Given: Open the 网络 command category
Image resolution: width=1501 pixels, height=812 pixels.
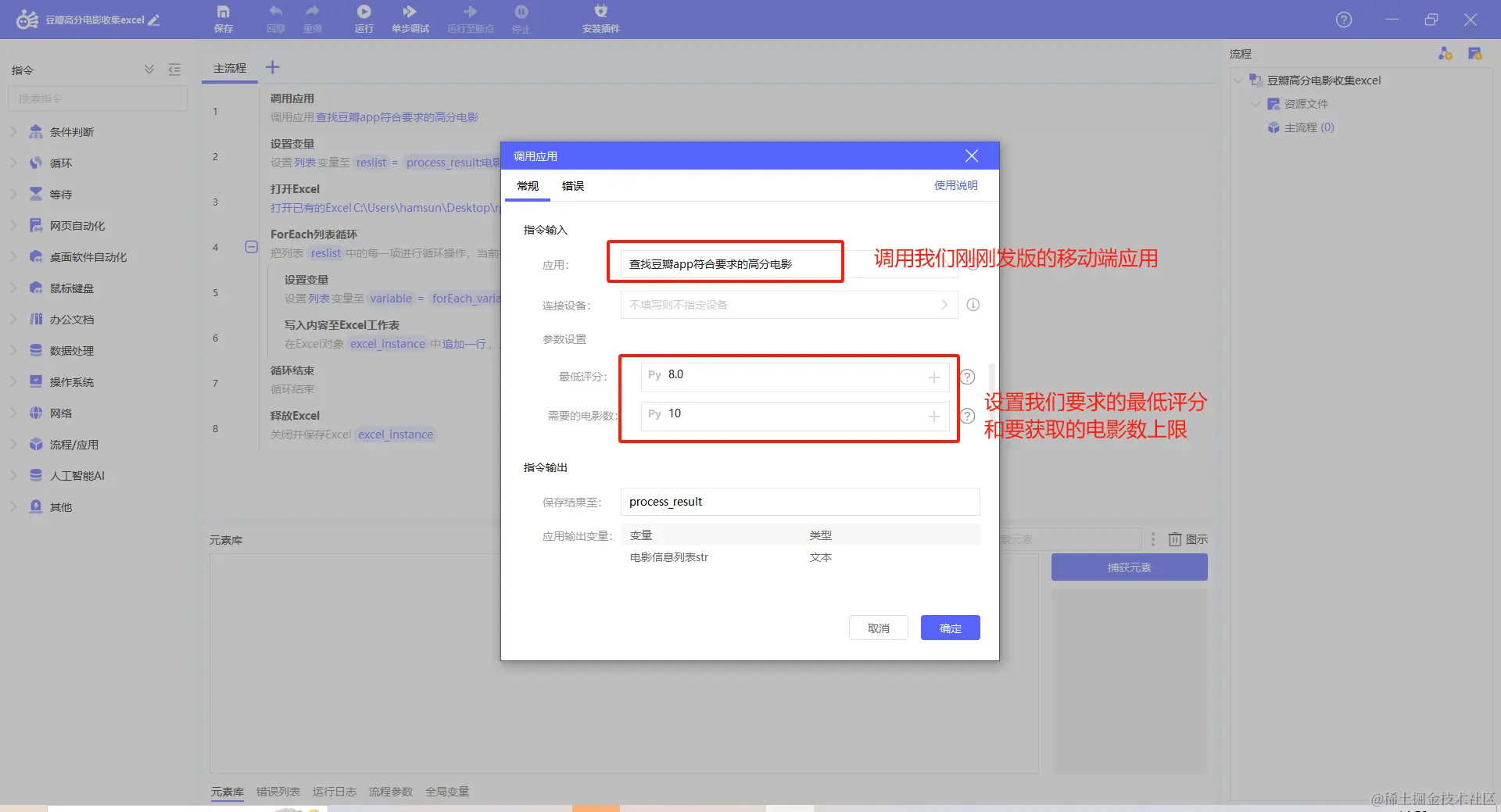Looking at the screenshot, I should click(x=61, y=413).
